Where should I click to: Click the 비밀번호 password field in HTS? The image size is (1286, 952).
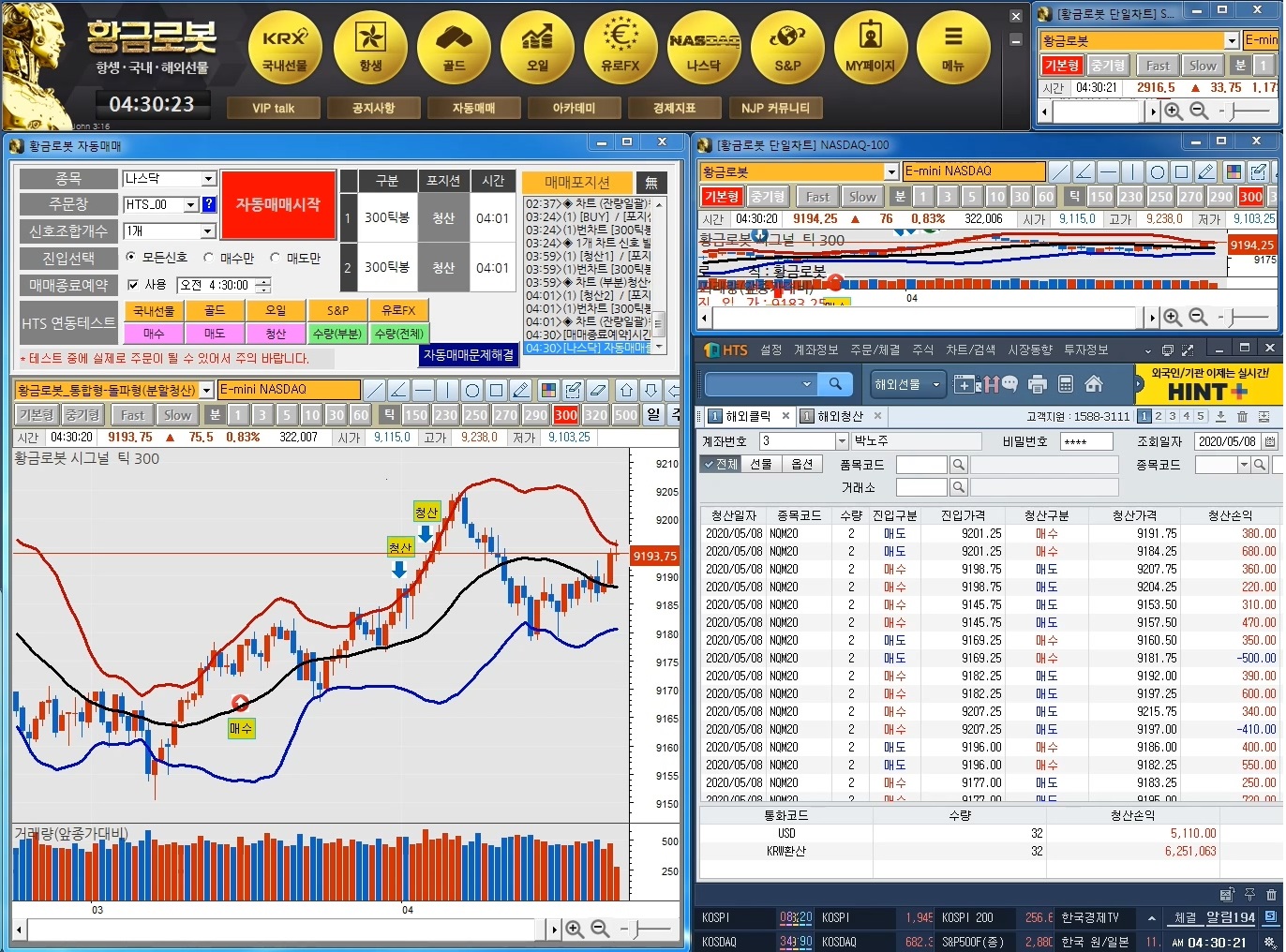pyautogui.click(x=1085, y=441)
